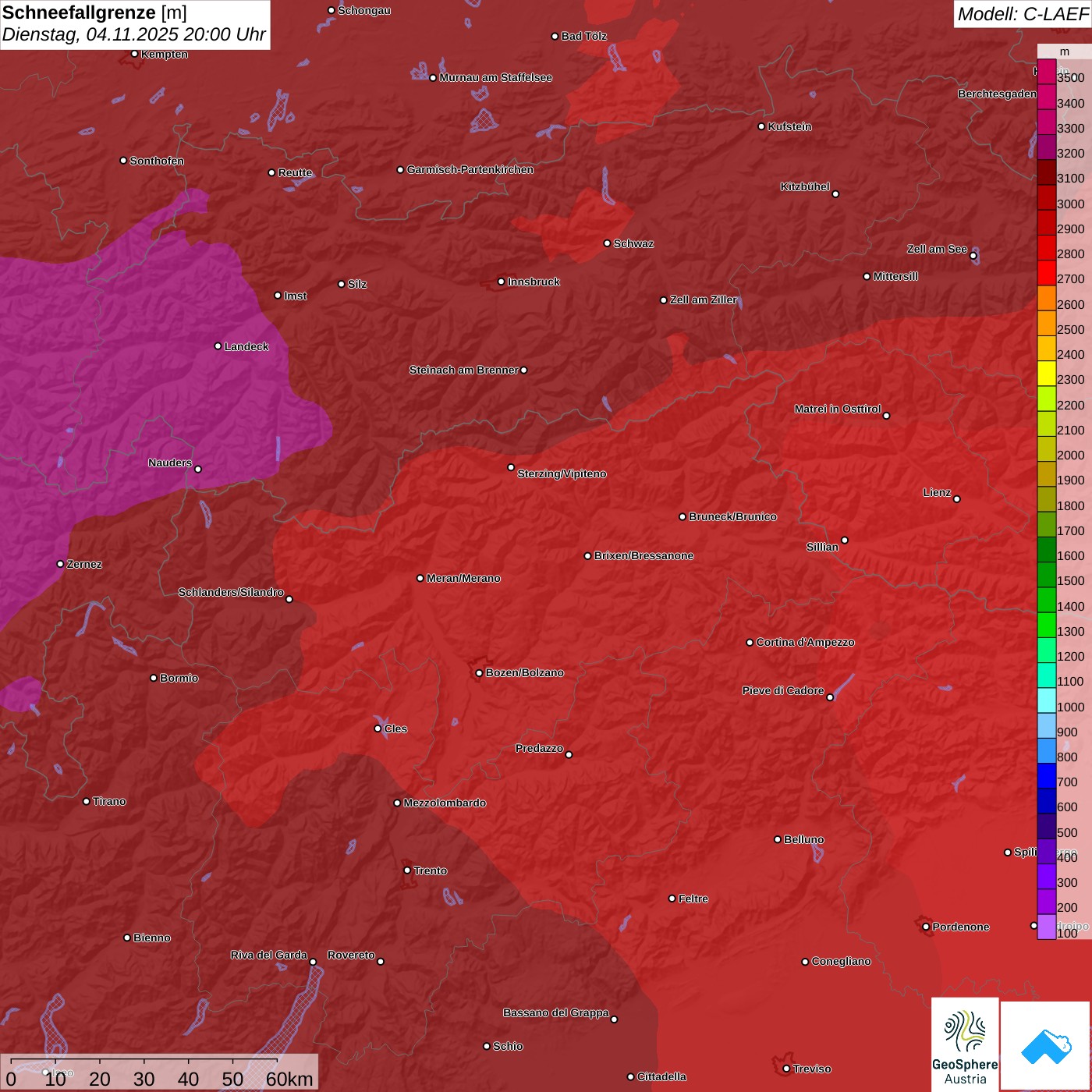
Task: Click the light violet 100 legend swatch
Action: 1046,927
